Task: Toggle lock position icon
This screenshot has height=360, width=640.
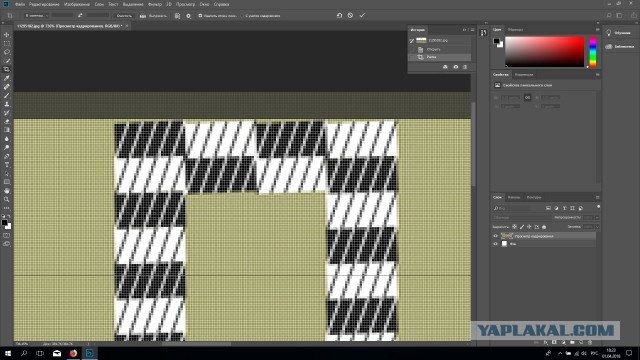Action: tap(529, 227)
